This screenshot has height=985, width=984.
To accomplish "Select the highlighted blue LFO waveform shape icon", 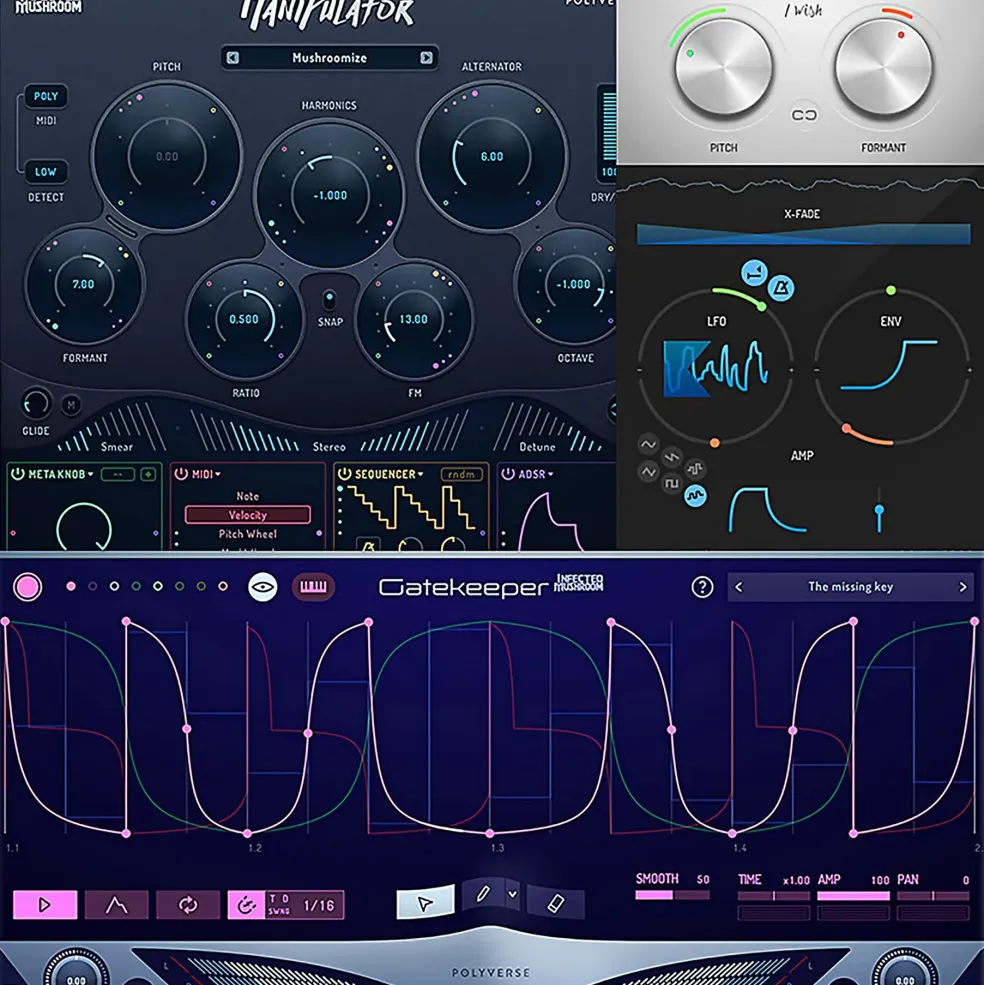I will coord(695,496).
